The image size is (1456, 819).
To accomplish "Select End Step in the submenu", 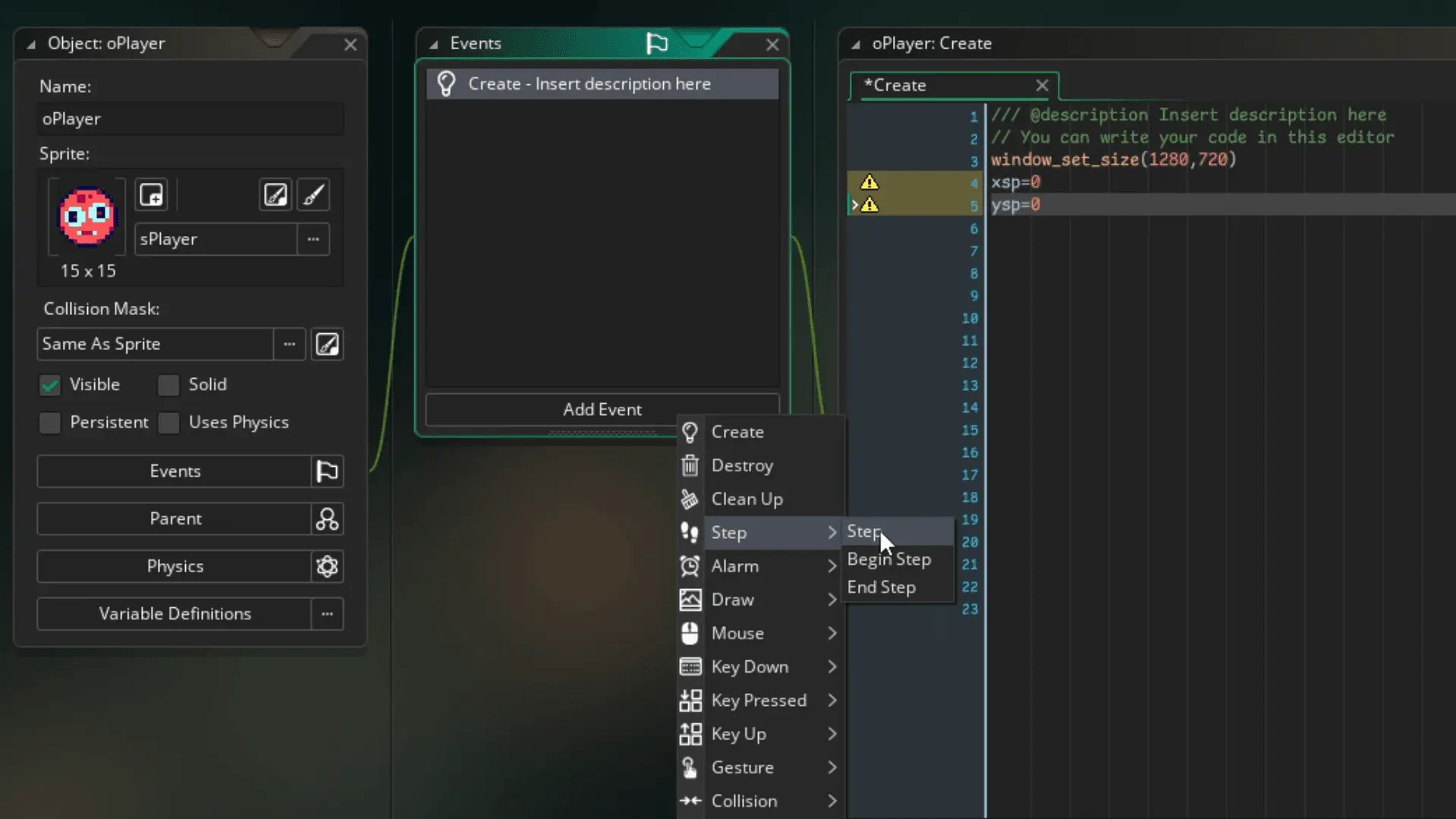I will coord(898,587).
